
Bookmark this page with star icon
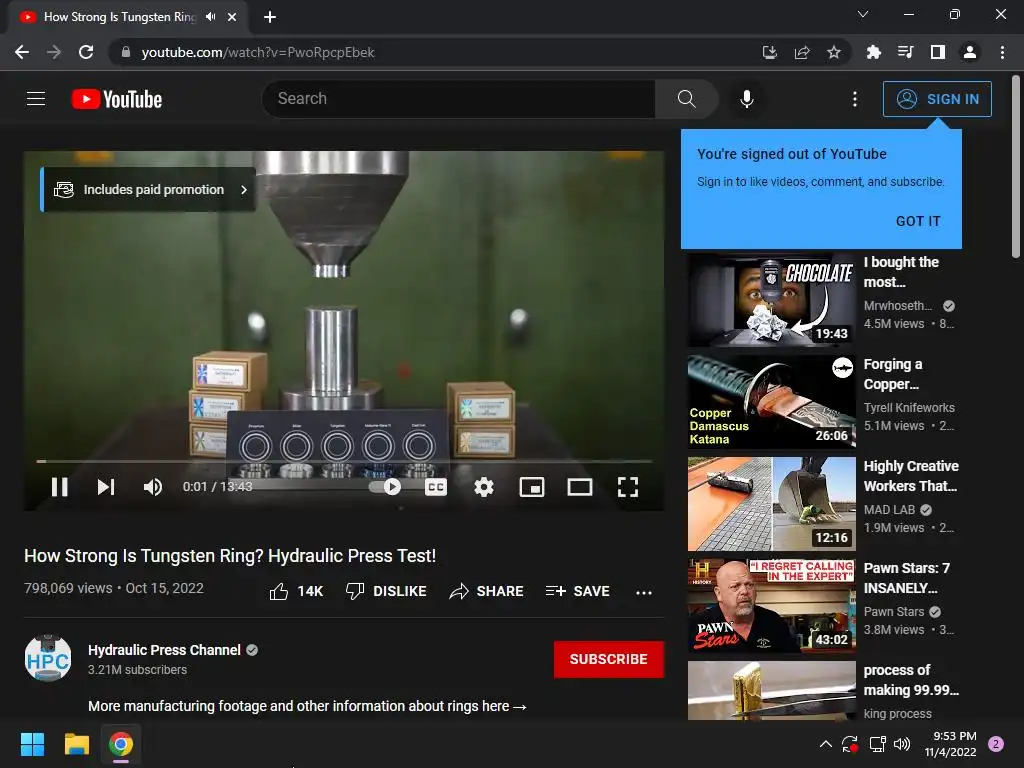pyautogui.click(x=834, y=52)
